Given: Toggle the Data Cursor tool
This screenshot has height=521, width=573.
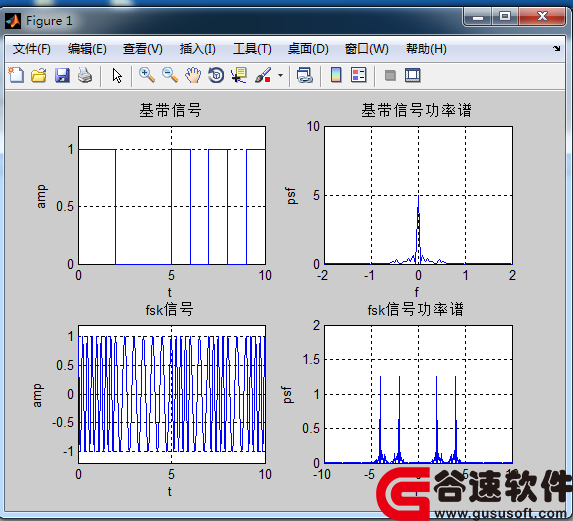Looking at the screenshot, I should tap(239, 76).
